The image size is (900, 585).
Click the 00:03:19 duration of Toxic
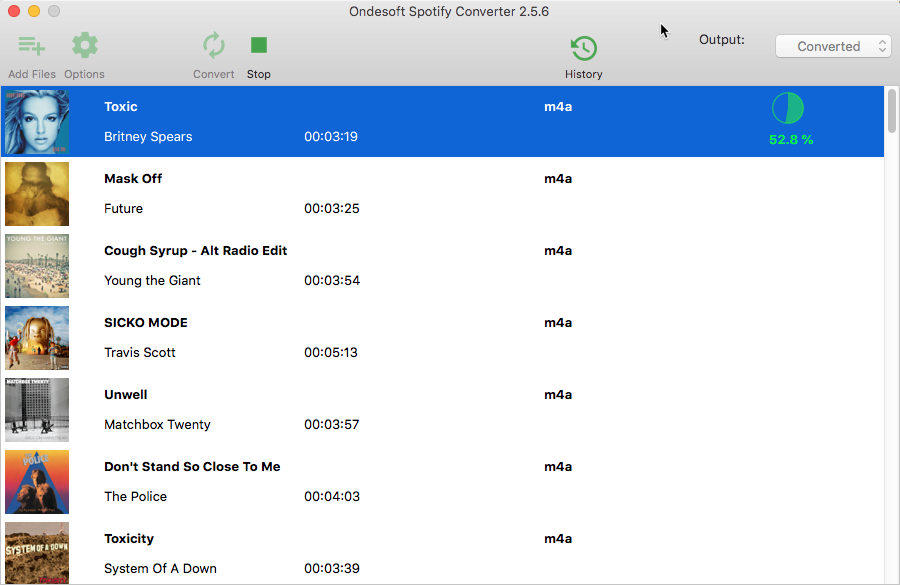click(x=331, y=137)
